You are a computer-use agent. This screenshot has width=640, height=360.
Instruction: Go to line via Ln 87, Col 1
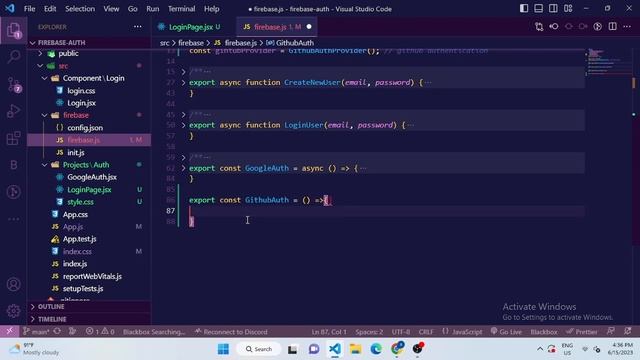click(x=329, y=331)
